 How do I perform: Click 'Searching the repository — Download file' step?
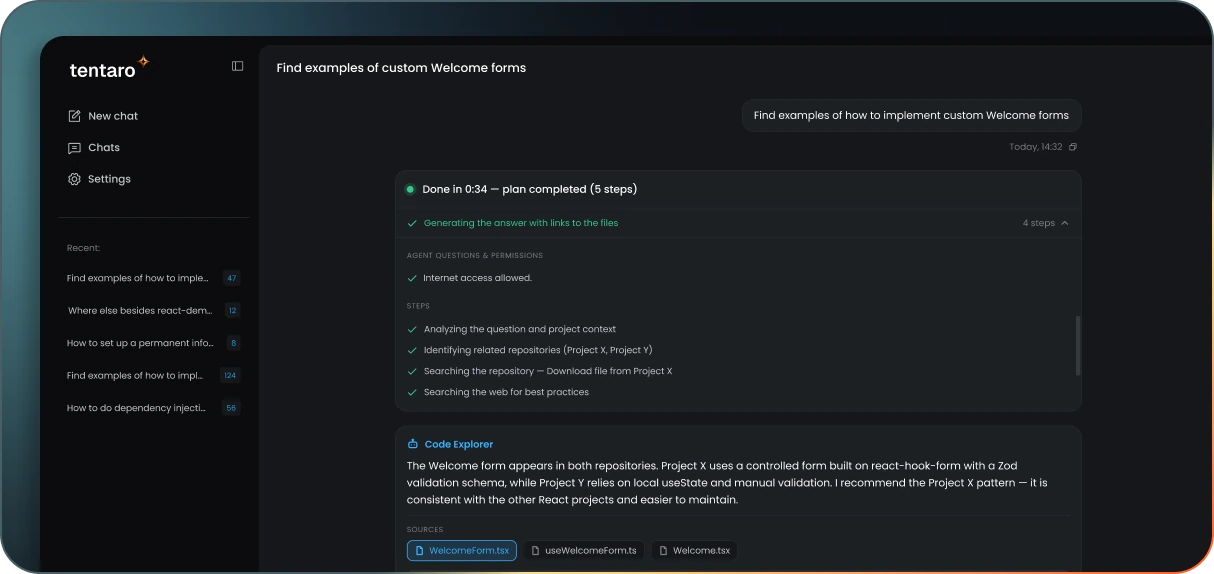pos(548,371)
